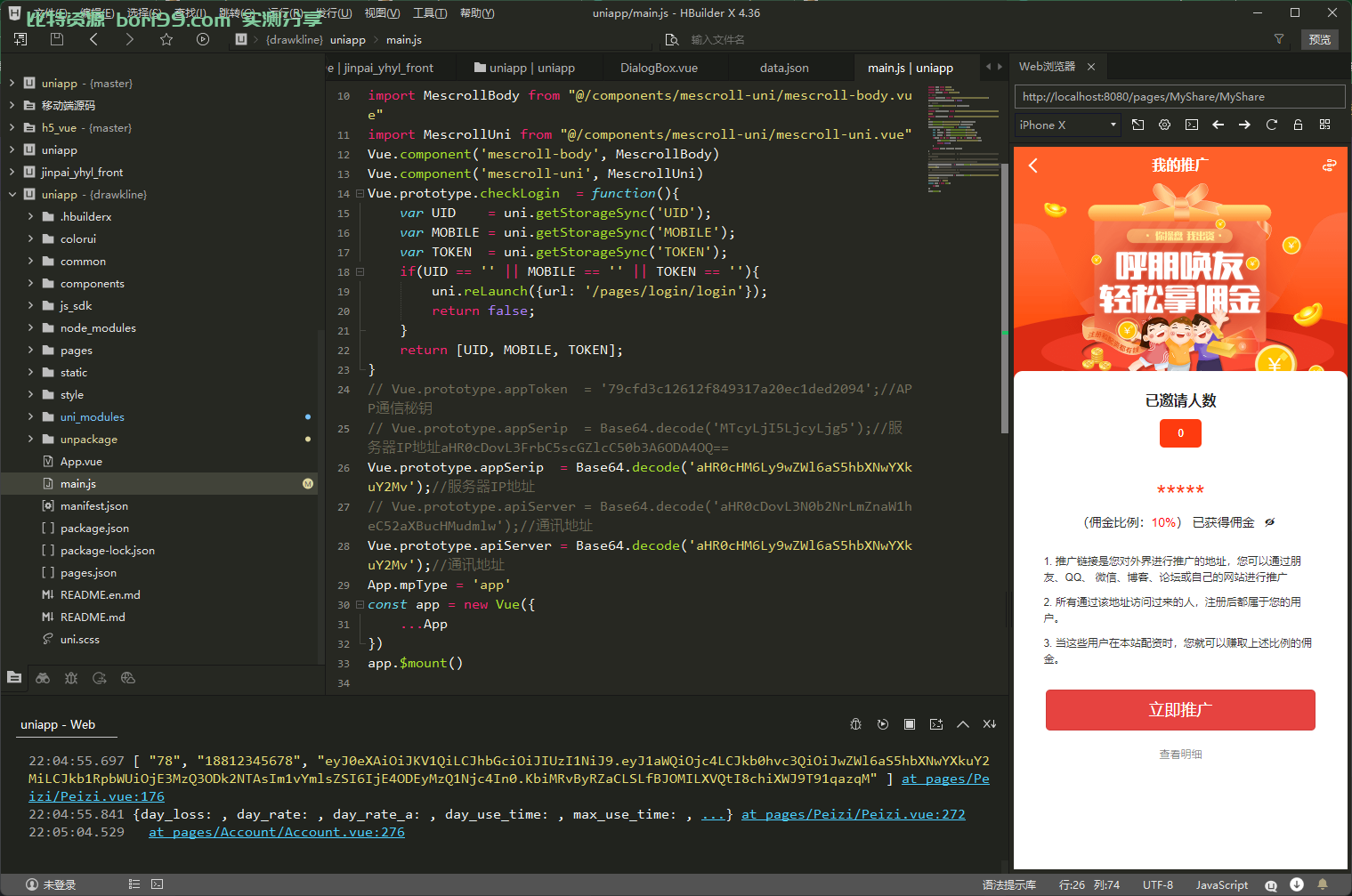
Task: Click the 立即推广 red button
Action: coord(1180,710)
